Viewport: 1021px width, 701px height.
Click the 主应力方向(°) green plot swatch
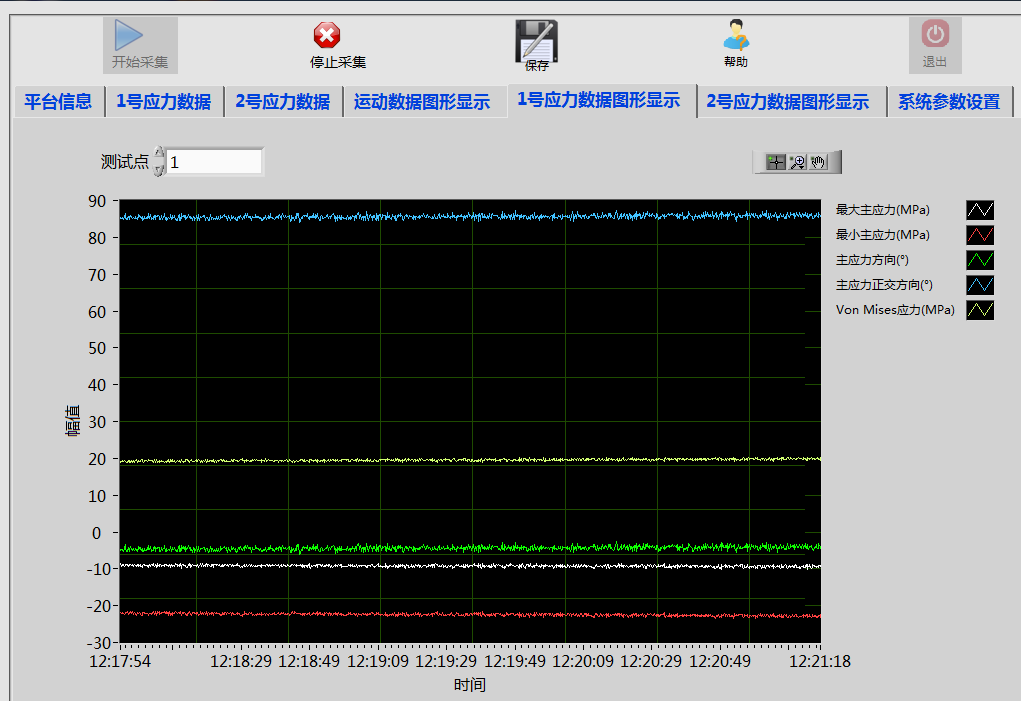[980, 260]
